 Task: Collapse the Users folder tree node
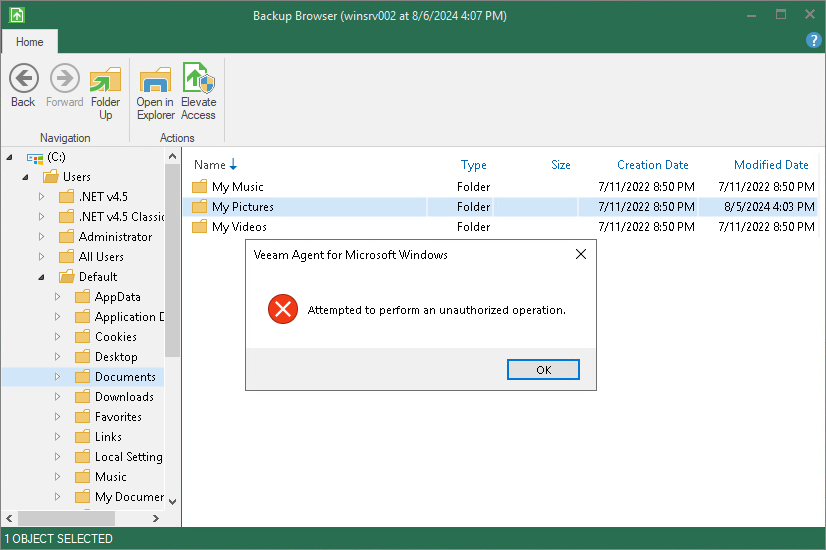25,177
